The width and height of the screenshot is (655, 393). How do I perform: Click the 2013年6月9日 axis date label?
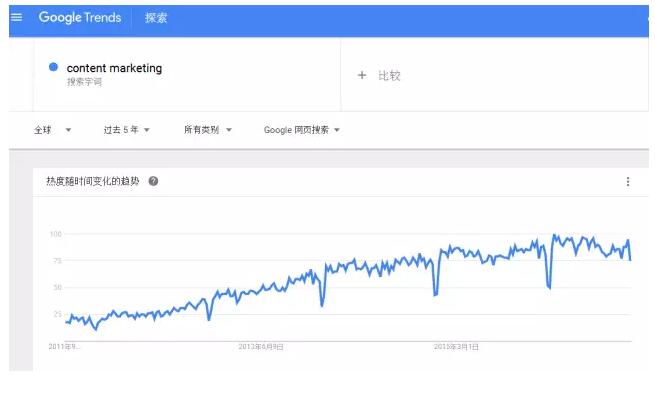point(261,347)
